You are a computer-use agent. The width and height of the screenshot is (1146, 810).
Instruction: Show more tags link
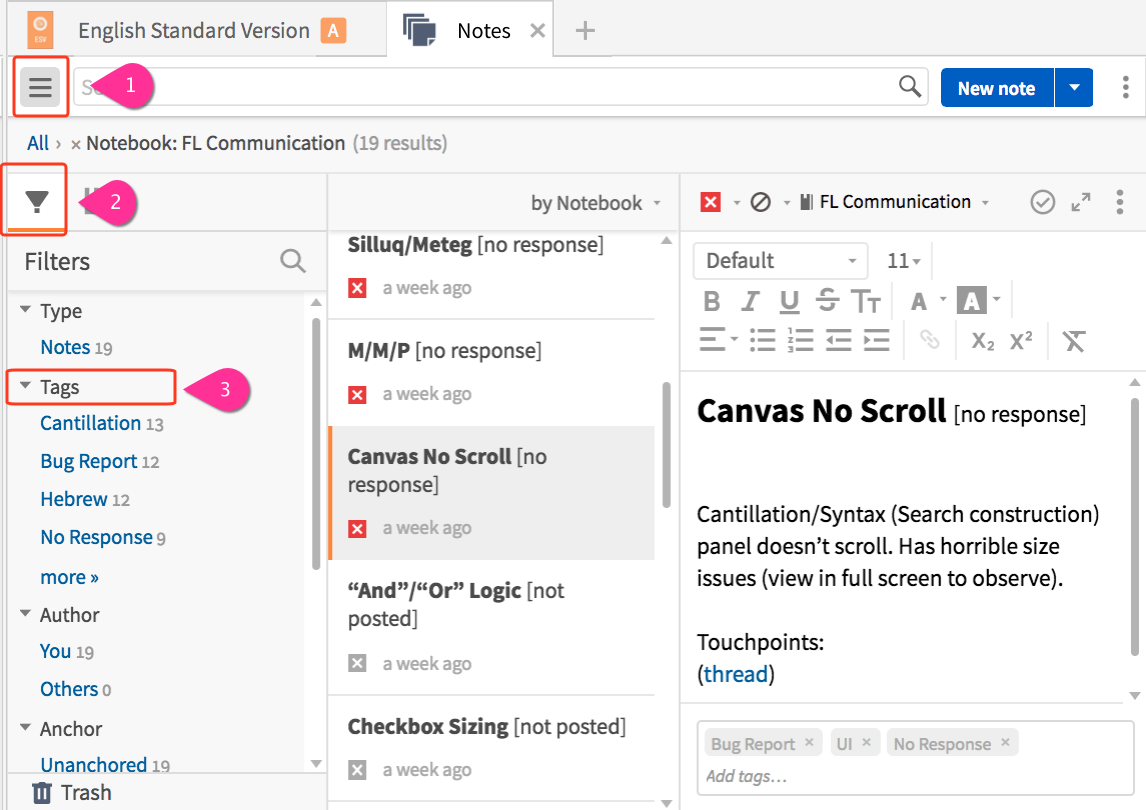pos(69,578)
